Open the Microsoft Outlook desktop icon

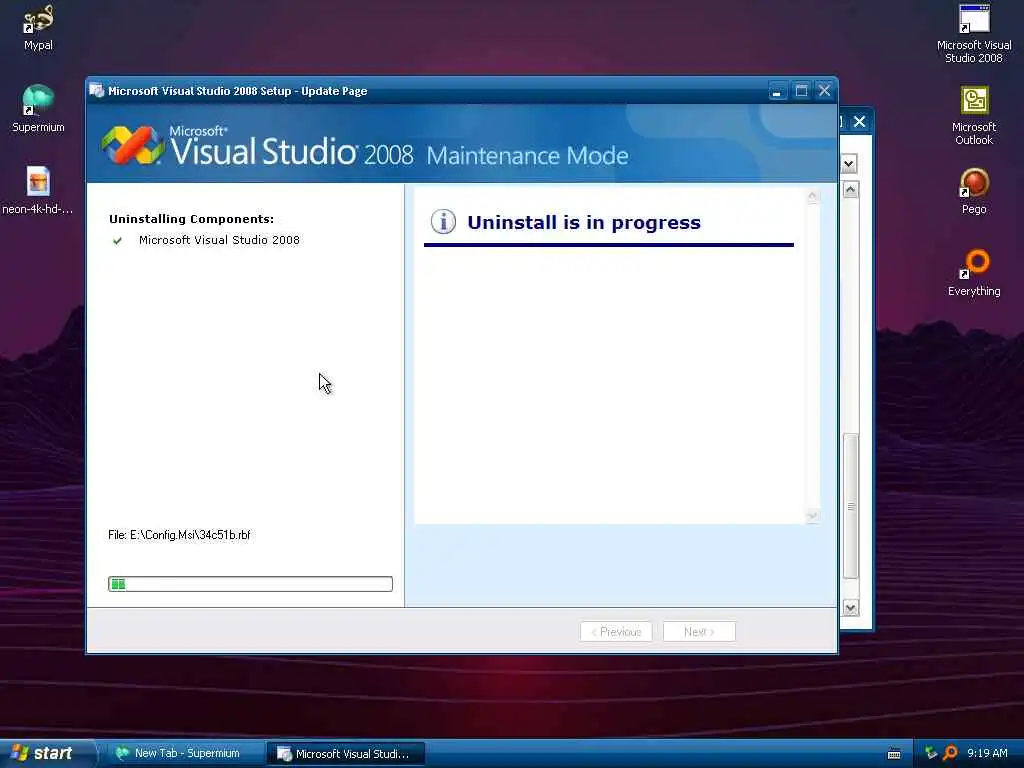974,116
